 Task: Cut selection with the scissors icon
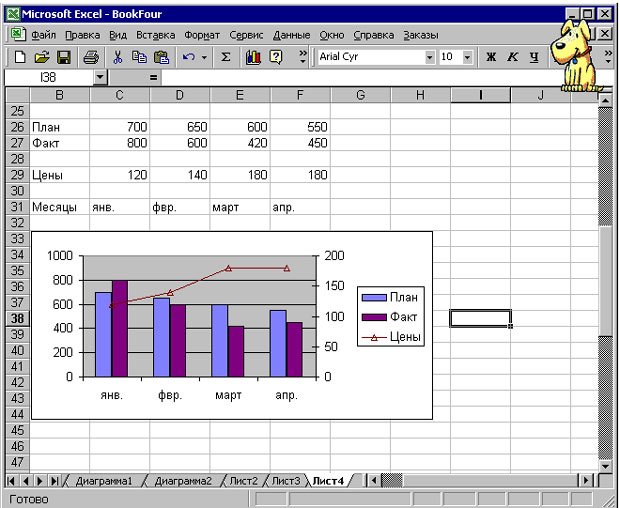pyautogui.click(x=117, y=57)
